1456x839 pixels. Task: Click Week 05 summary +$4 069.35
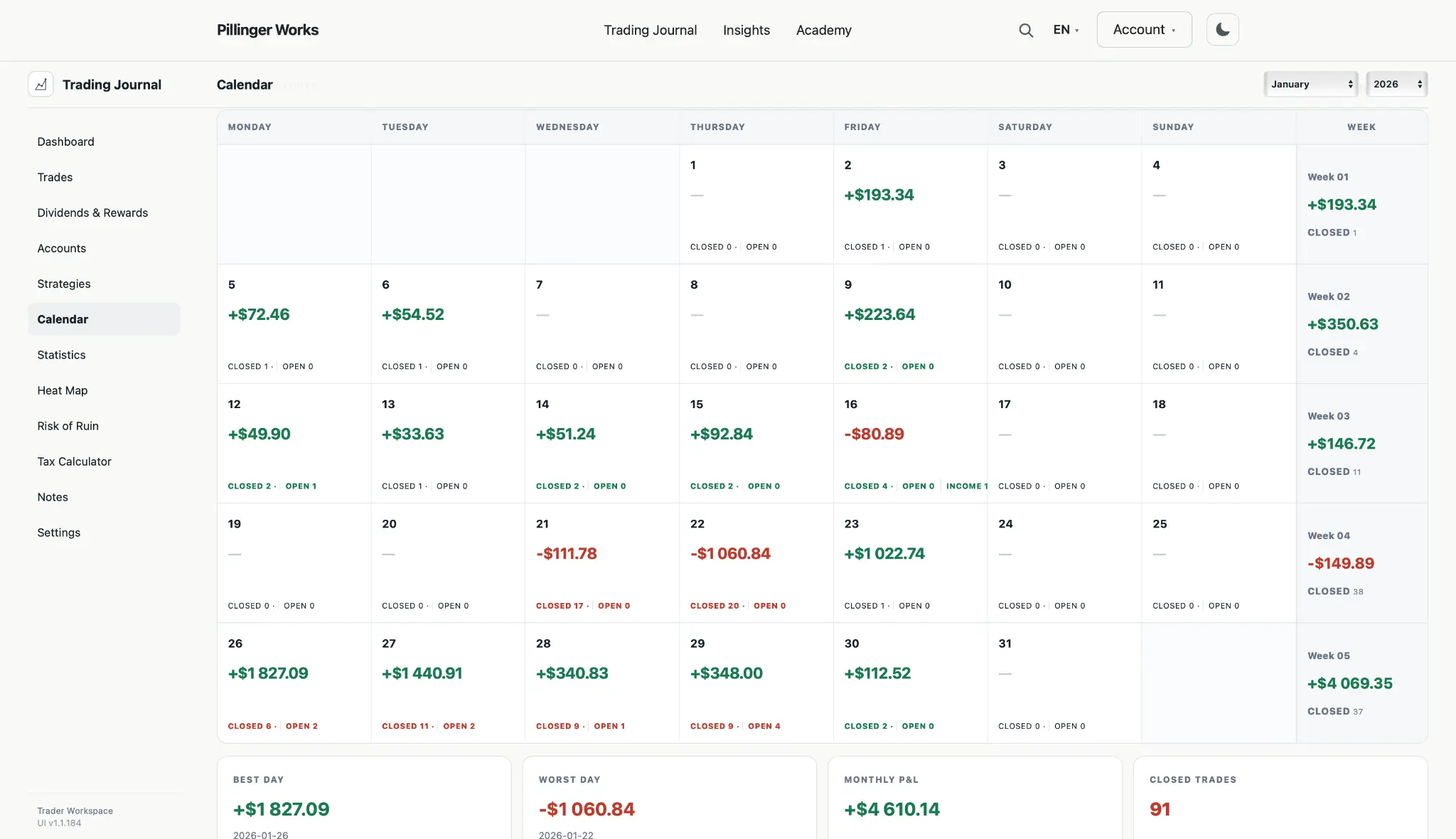(x=1361, y=683)
